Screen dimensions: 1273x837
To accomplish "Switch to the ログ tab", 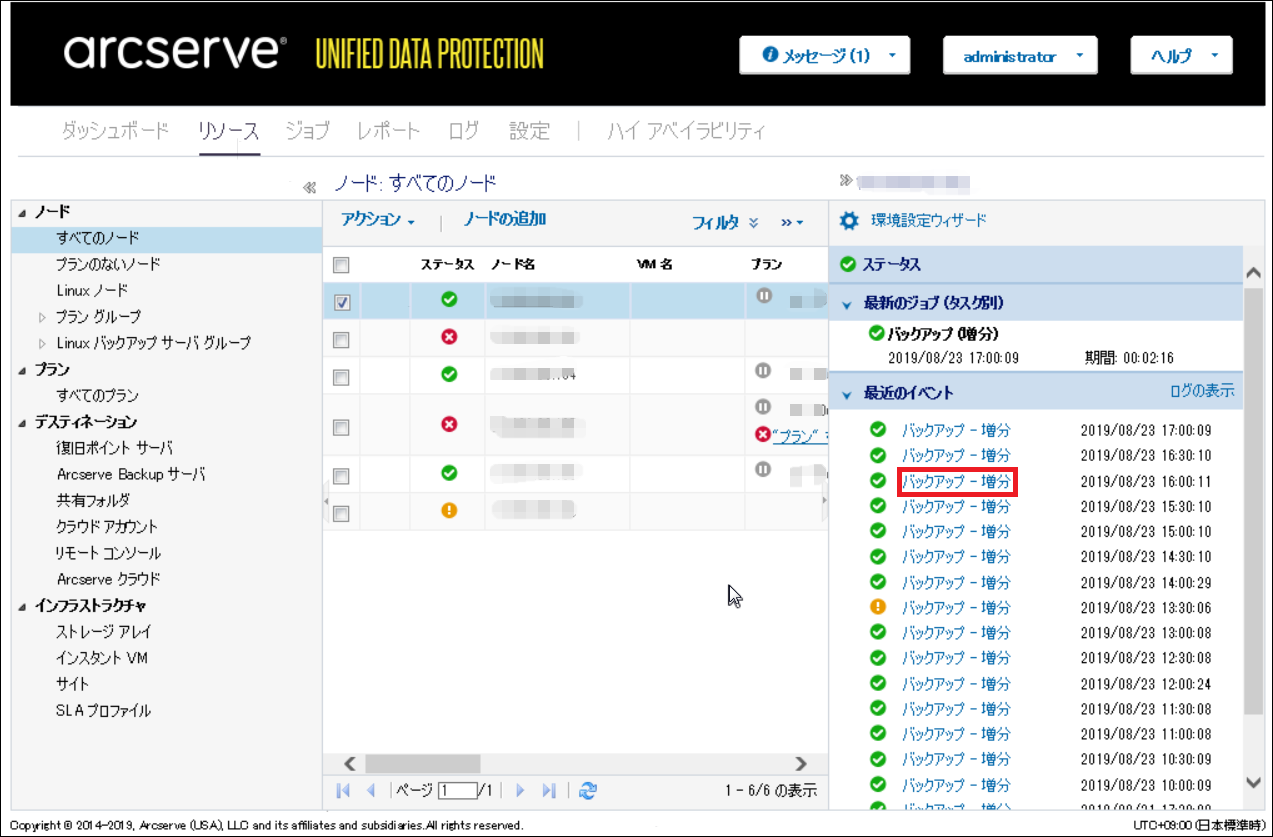I will (x=464, y=131).
